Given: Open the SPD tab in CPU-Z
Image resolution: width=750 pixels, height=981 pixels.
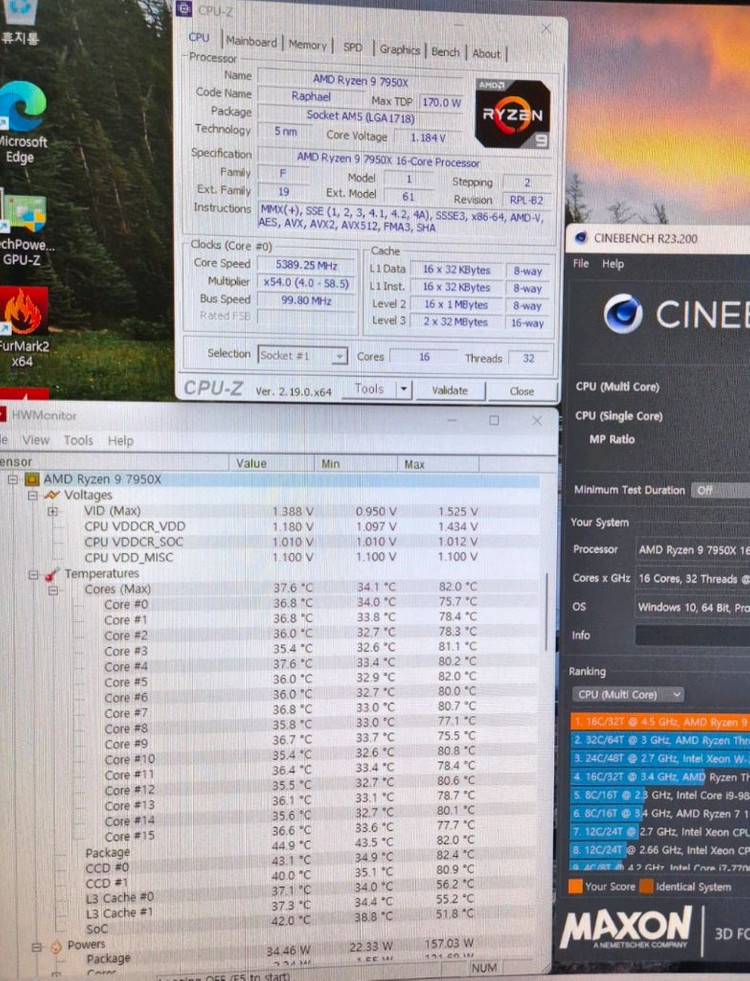Looking at the screenshot, I should pyautogui.click(x=353, y=47).
